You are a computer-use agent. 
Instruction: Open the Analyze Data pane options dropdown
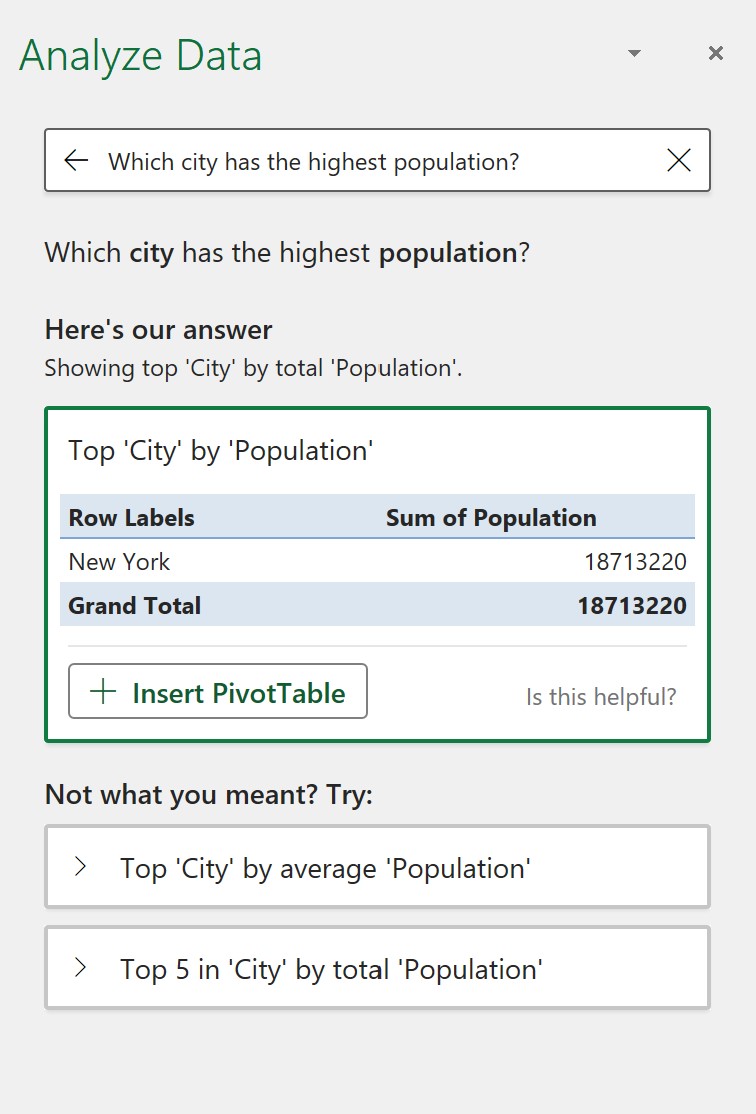[634, 53]
